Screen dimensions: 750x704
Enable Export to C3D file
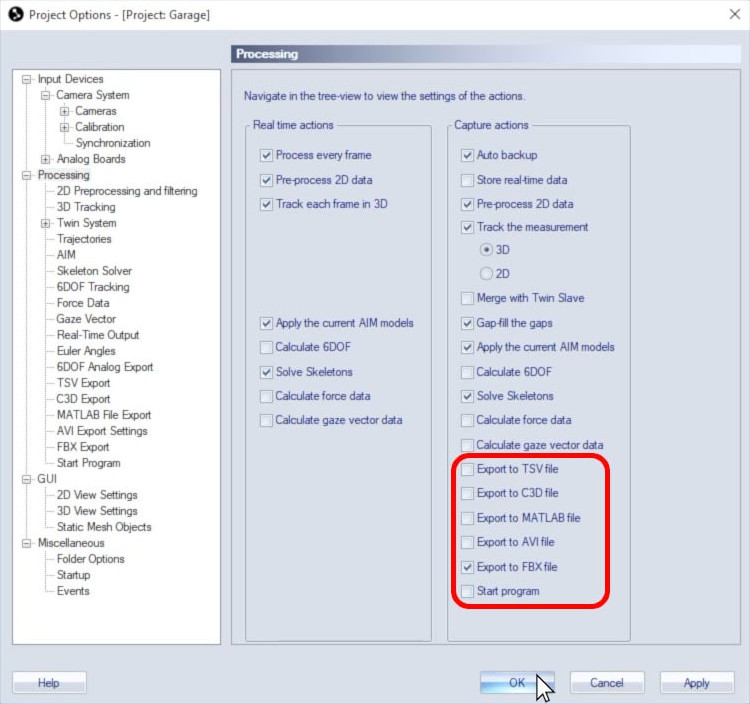(x=467, y=493)
